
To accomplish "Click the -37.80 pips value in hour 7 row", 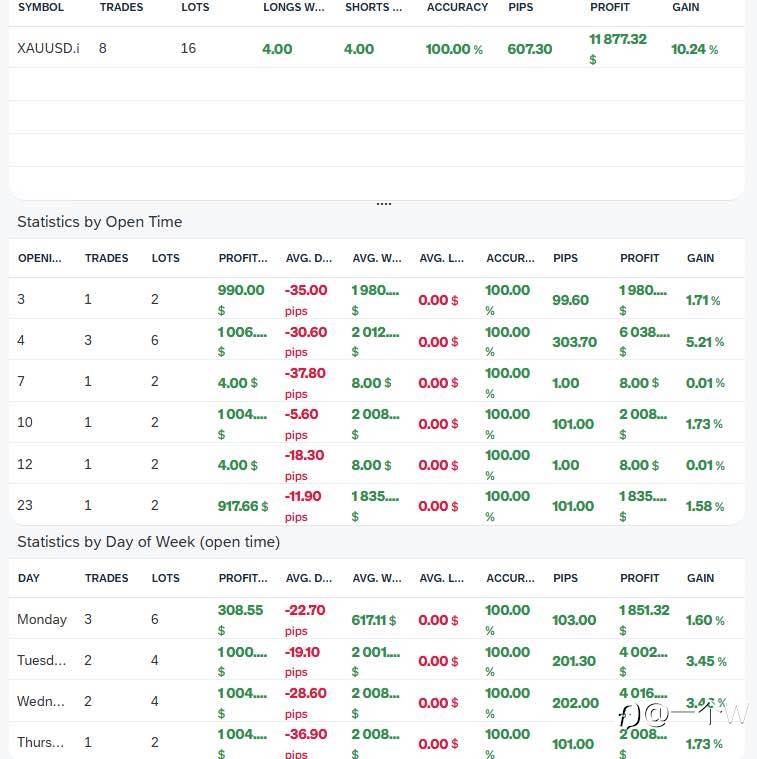I will [305, 373].
